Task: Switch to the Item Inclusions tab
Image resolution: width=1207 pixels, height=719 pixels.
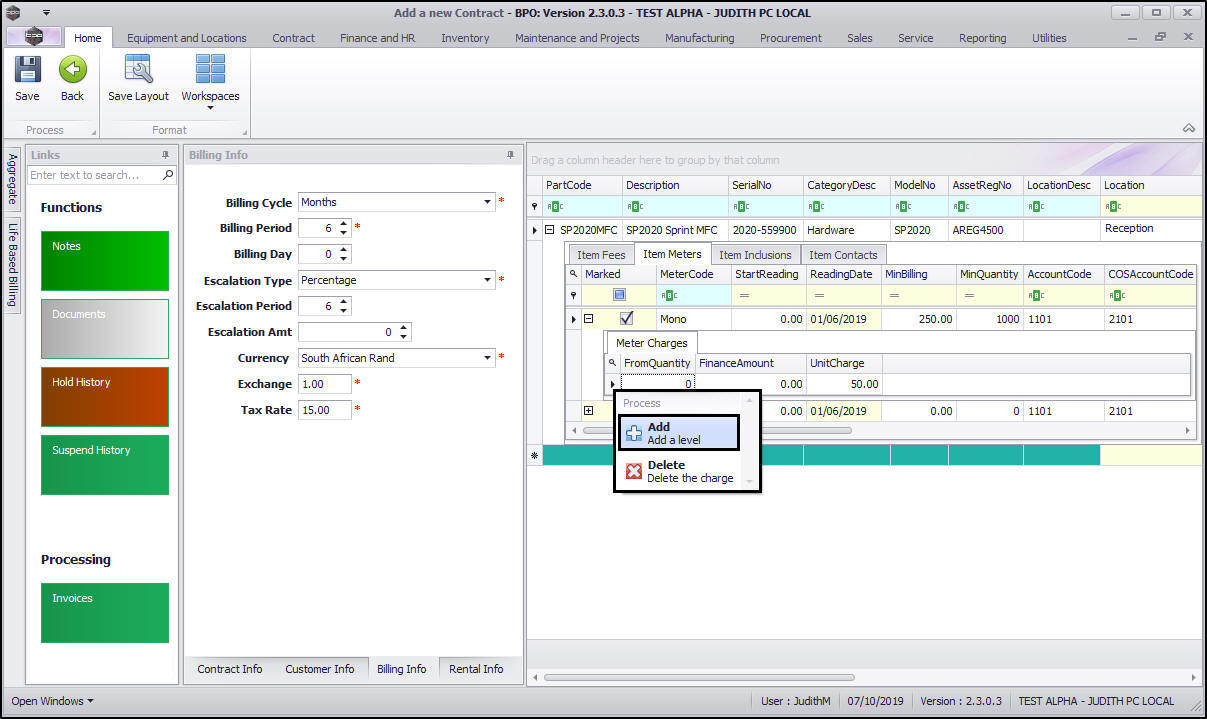Action: [755, 255]
